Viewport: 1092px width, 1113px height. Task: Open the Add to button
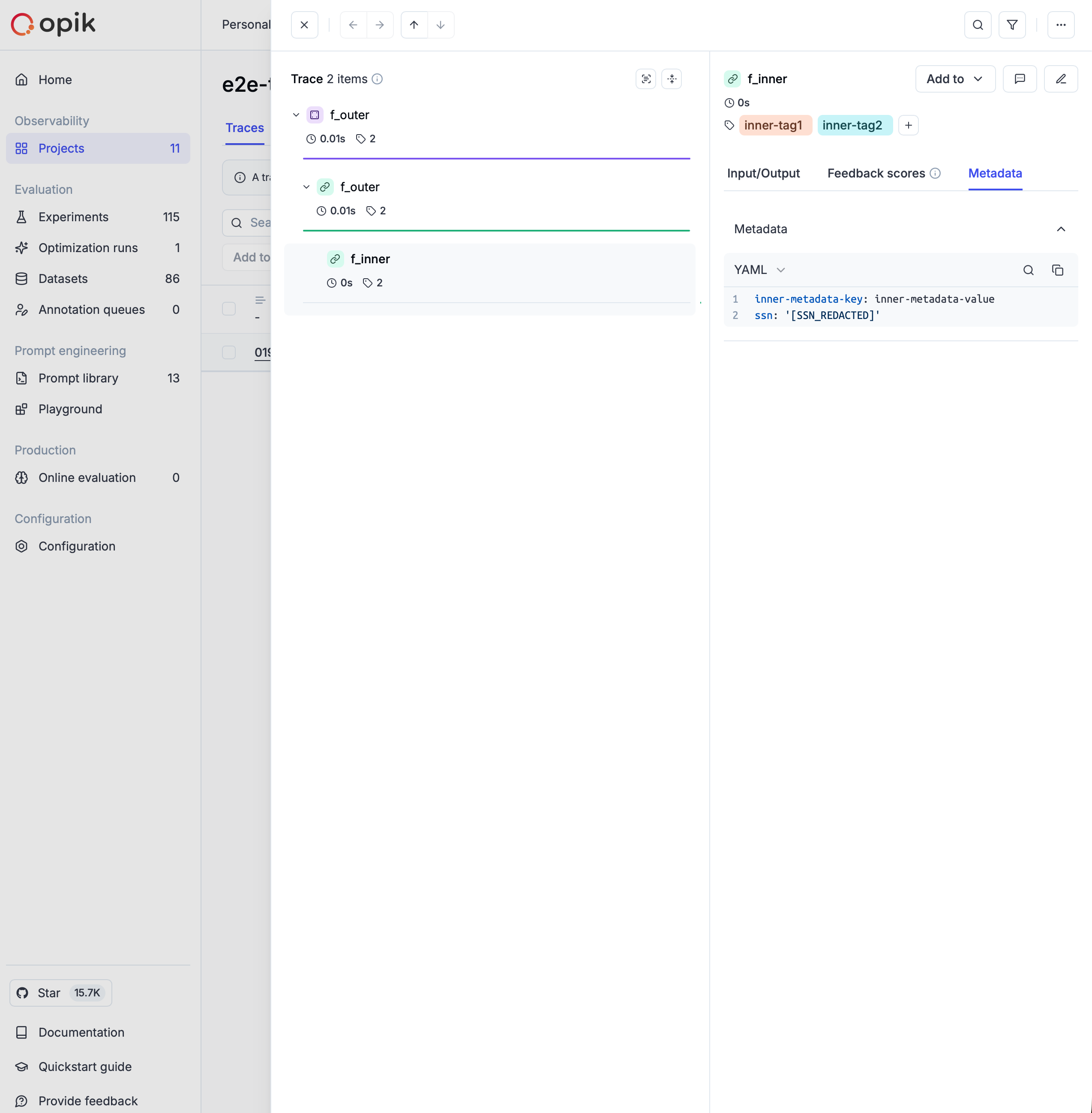pos(954,79)
